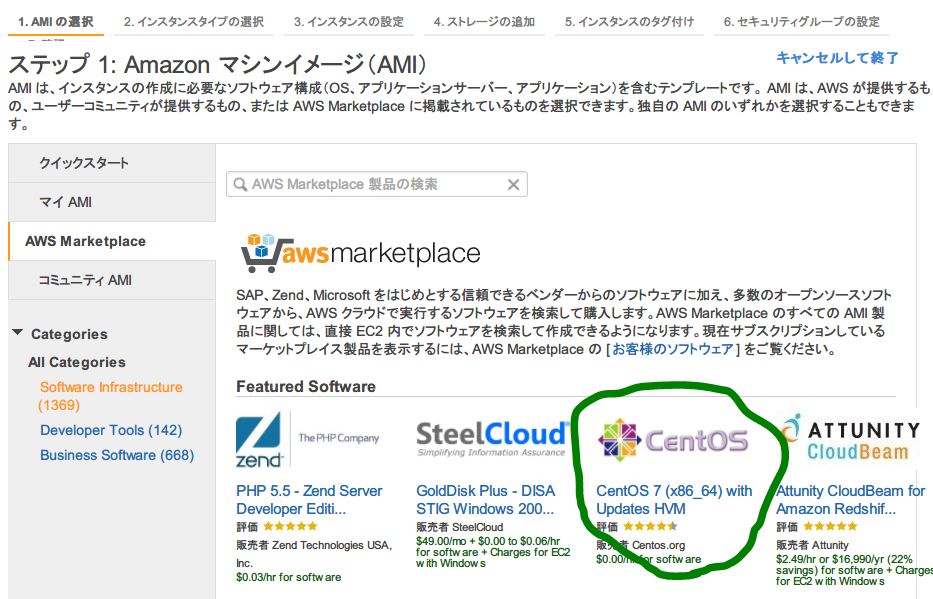Screen dimensions: 933x599
Task: Collapse the Categories section
Action: pos(18,333)
